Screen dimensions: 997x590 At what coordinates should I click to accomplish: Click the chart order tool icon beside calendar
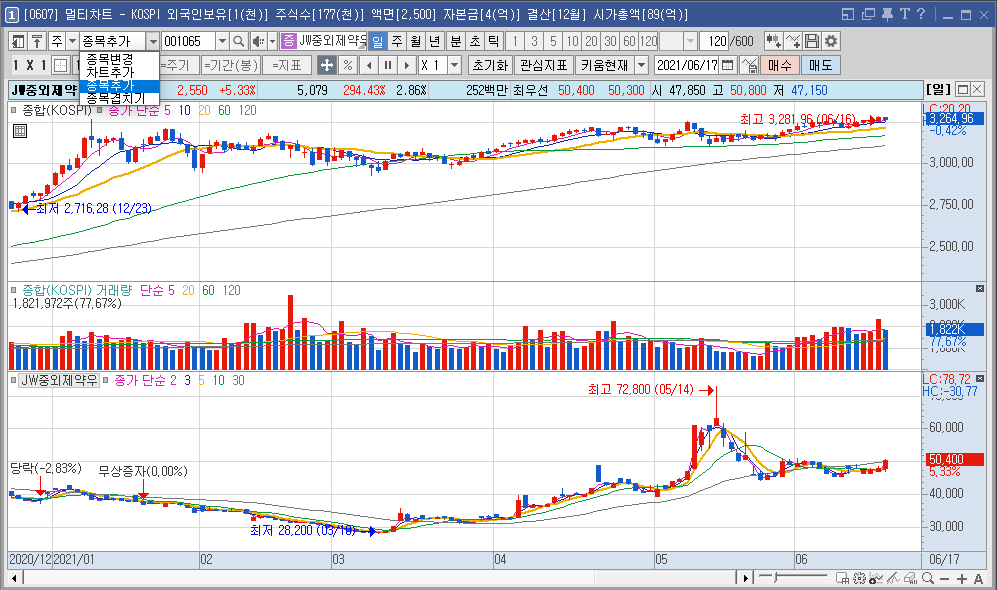pyautogui.click(x=749, y=65)
